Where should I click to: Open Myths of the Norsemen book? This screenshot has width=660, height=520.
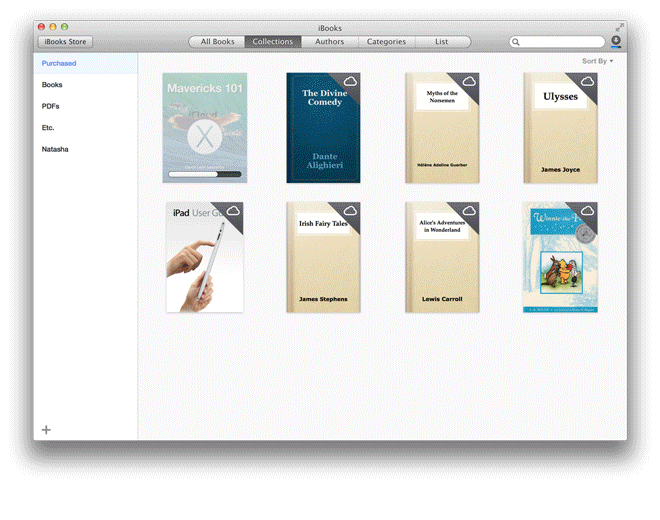(442, 128)
